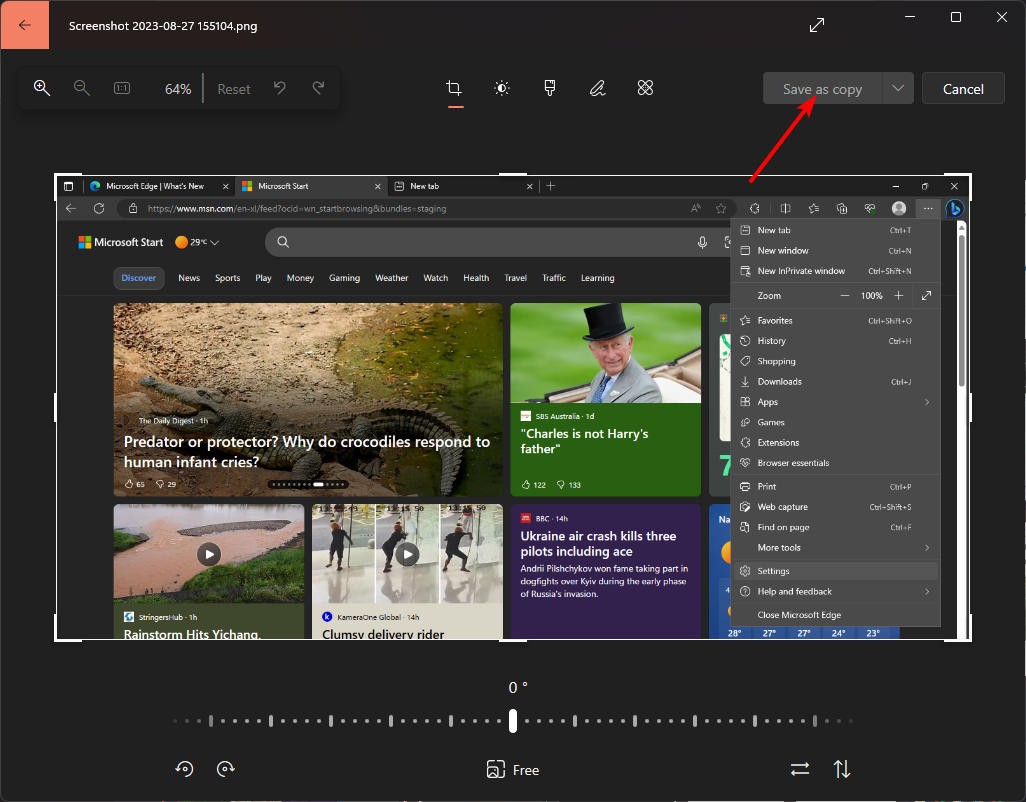Click the zoom out magnifier
Screen dimensions: 1026x802
point(82,88)
